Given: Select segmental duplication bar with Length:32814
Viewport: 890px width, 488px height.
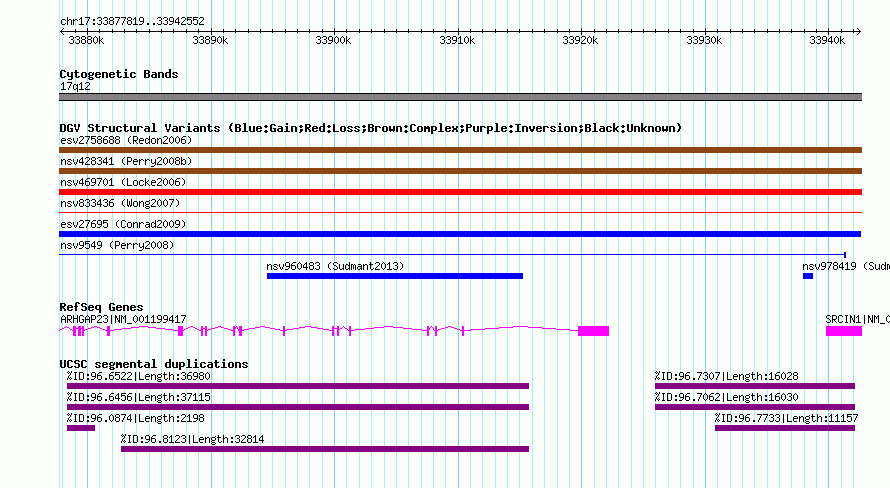Looking at the screenshot, I should tap(325, 449).
